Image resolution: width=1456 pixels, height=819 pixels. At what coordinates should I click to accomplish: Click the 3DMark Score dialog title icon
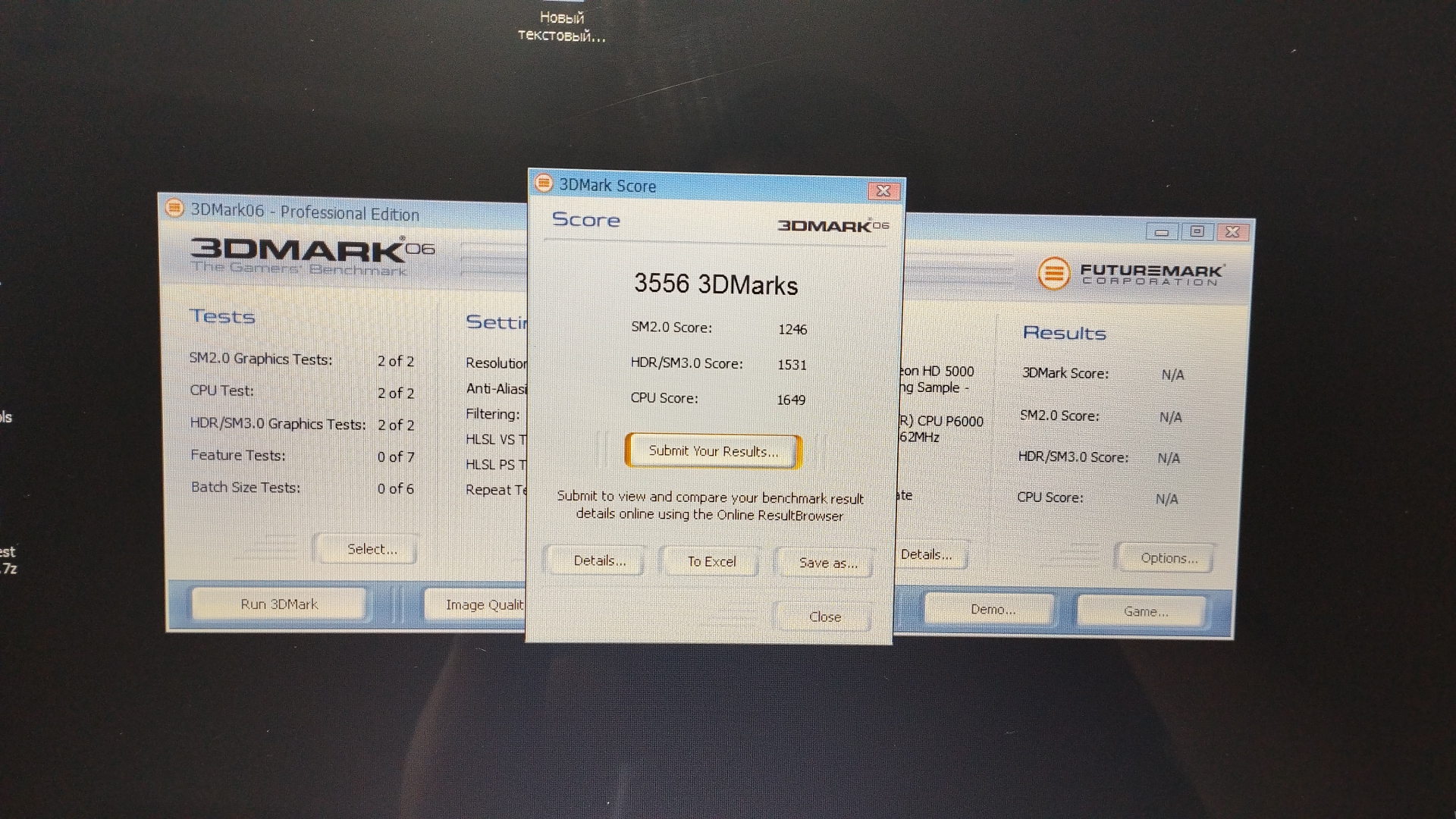point(544,184)
